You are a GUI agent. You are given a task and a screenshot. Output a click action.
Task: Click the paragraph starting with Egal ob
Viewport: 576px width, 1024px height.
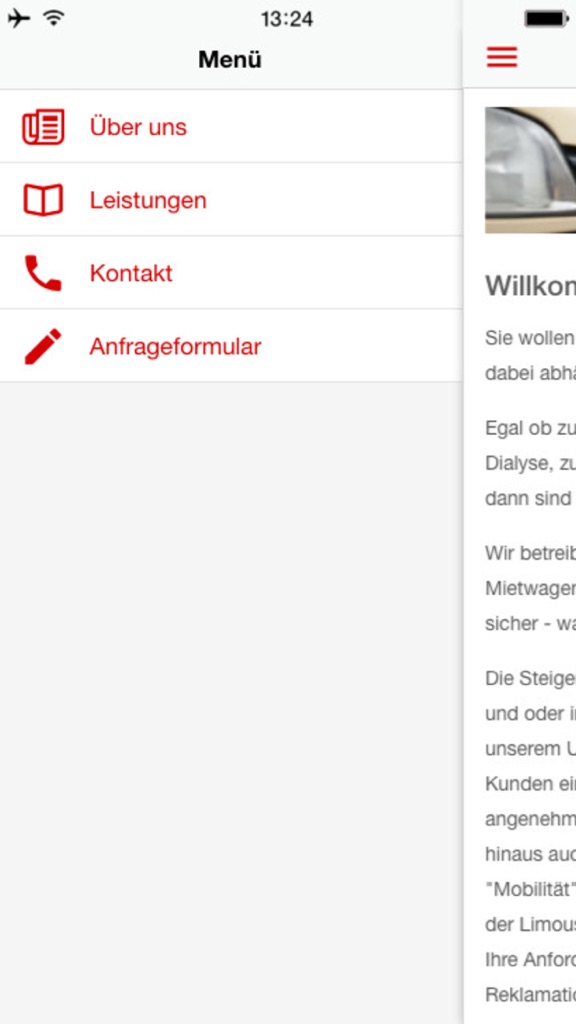coord(530,464)
